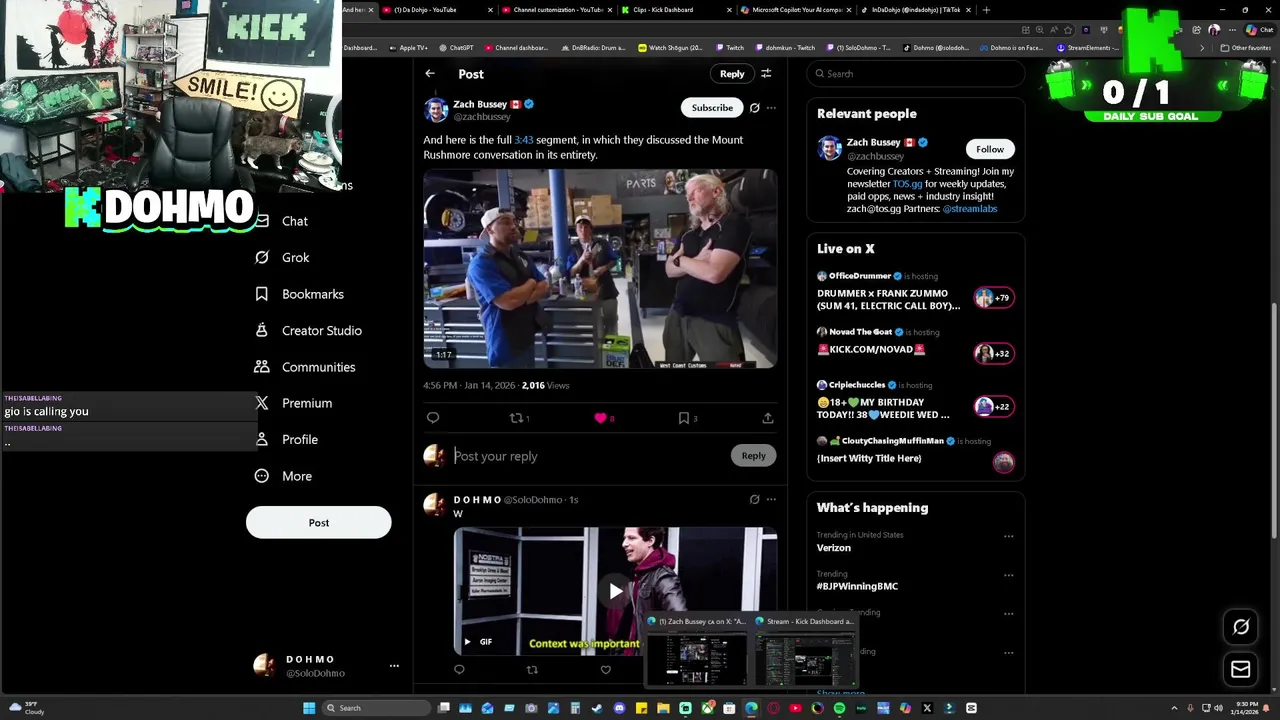Image resolution: width=1280 pixels, height=720 pixels.
Task: Share Zach Bussey's post
Action: (x=768, y=418)
